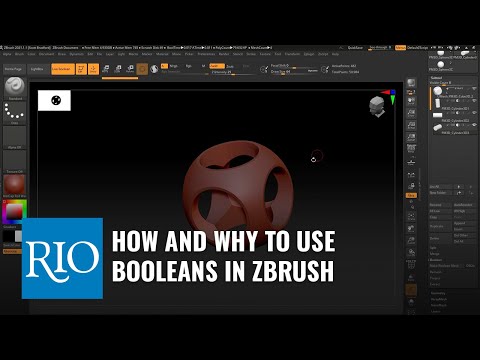Open the Transform menu
The width and height of the screenshot is (480, 360).
pyautogui.click(x=292, y=54)
